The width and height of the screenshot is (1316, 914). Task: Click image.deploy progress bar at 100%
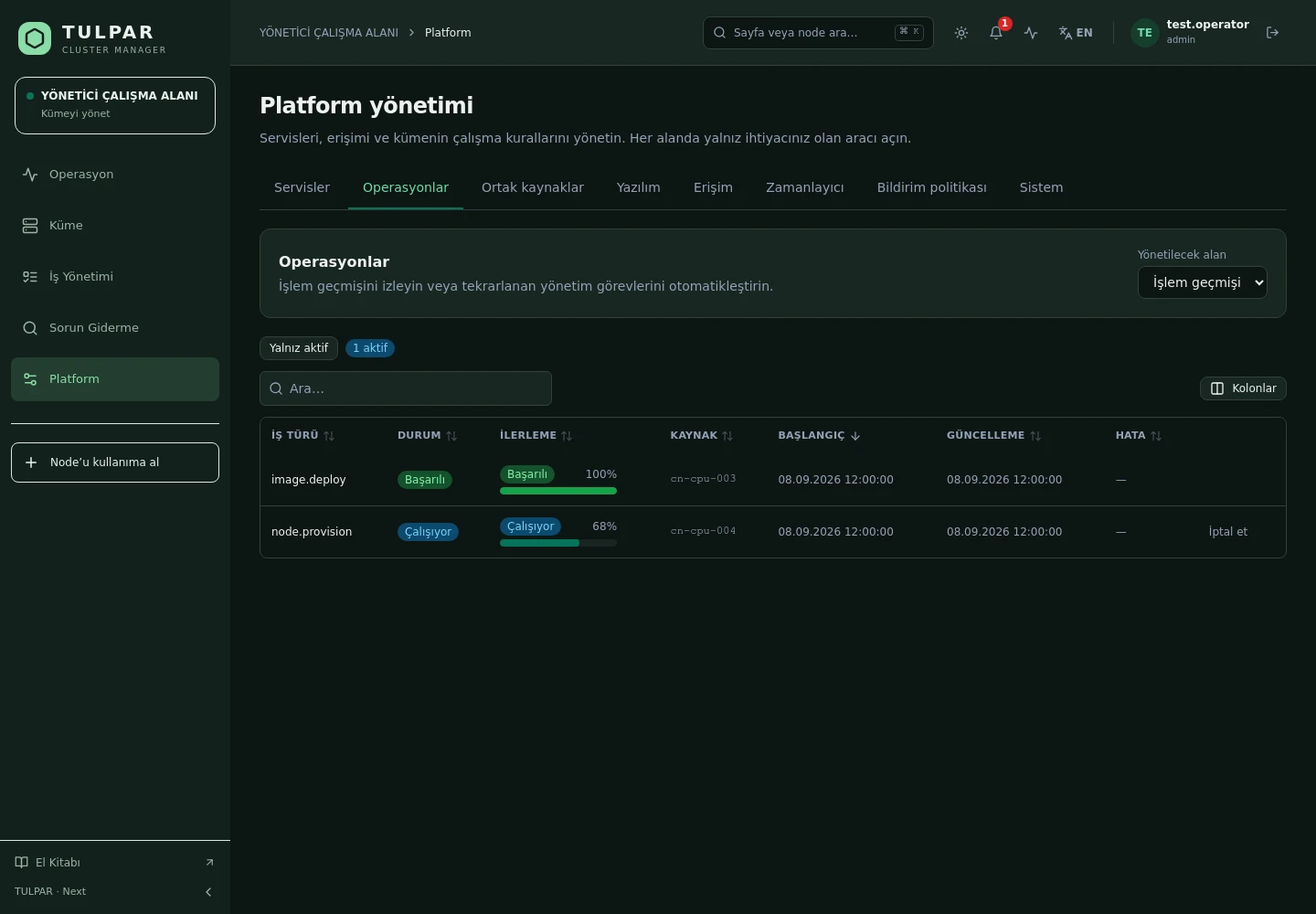point(558,491)
